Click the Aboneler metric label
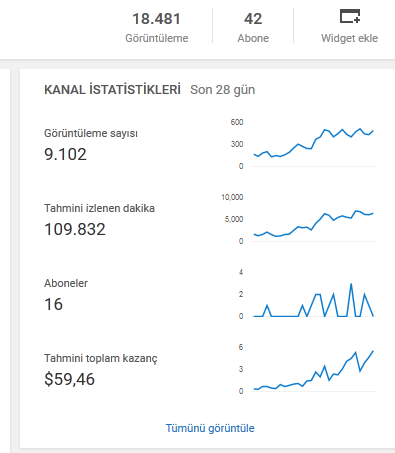The width and height of the screenshot is (395, 453). [66, 283]
